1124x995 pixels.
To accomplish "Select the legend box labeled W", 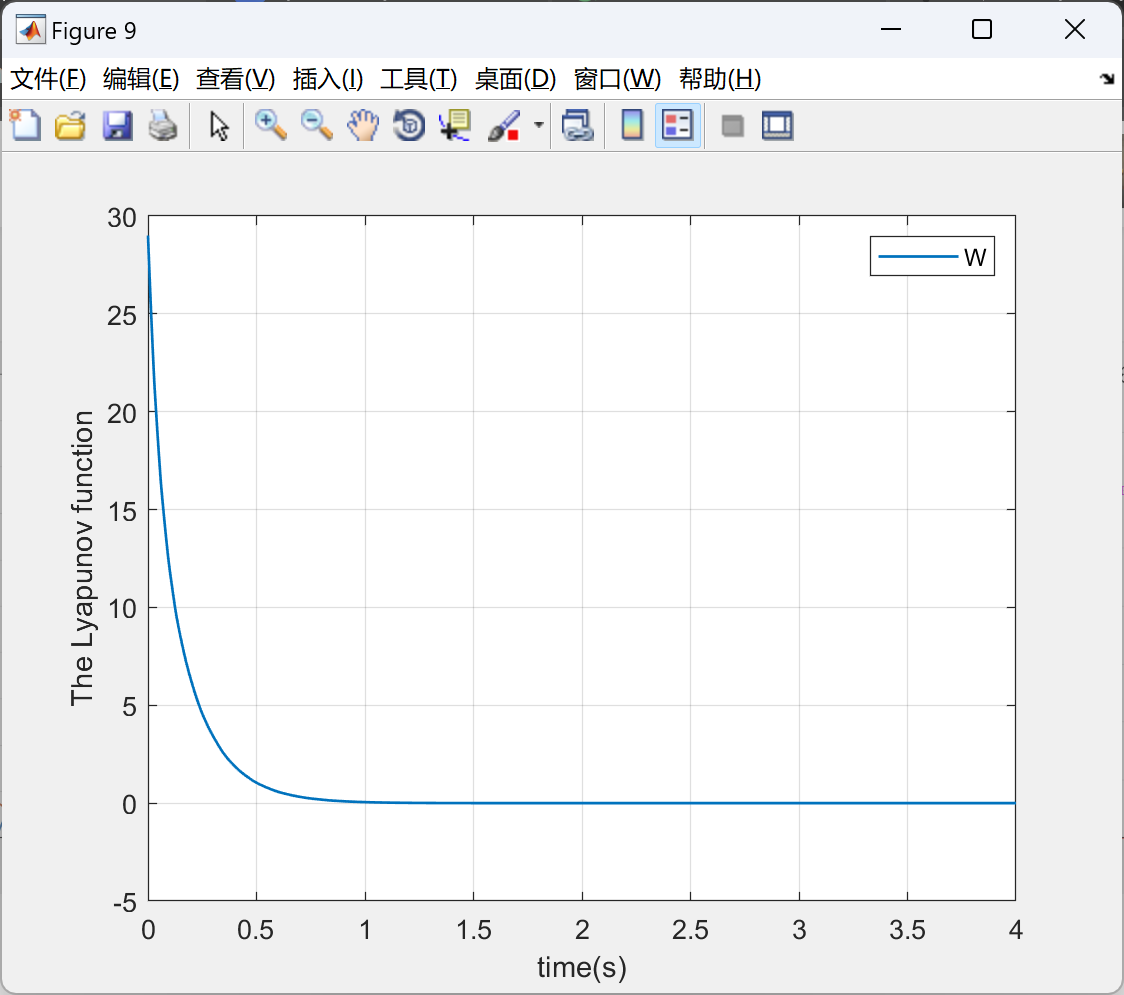I will click(932, 256).
